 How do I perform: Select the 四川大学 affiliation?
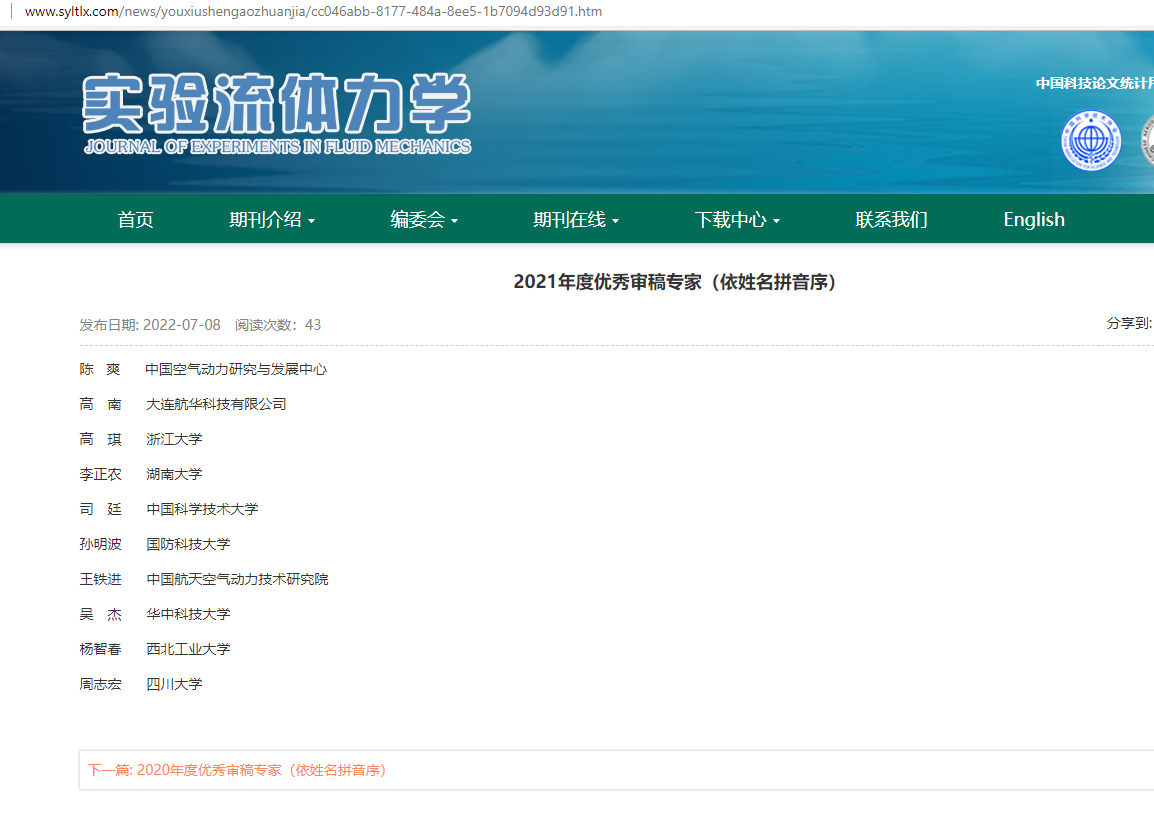[174, 684]
